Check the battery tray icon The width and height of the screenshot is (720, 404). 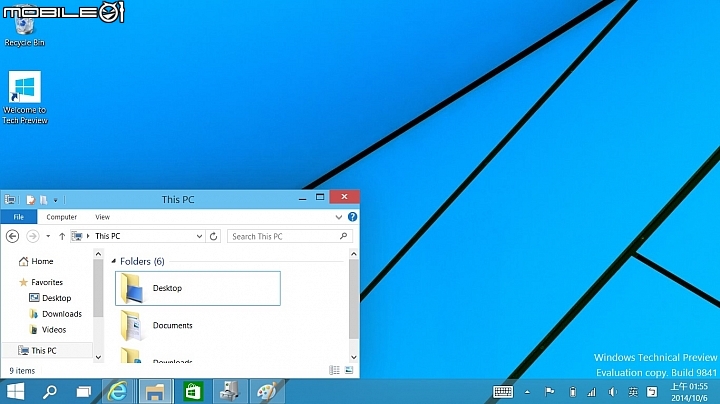(572, 392)
